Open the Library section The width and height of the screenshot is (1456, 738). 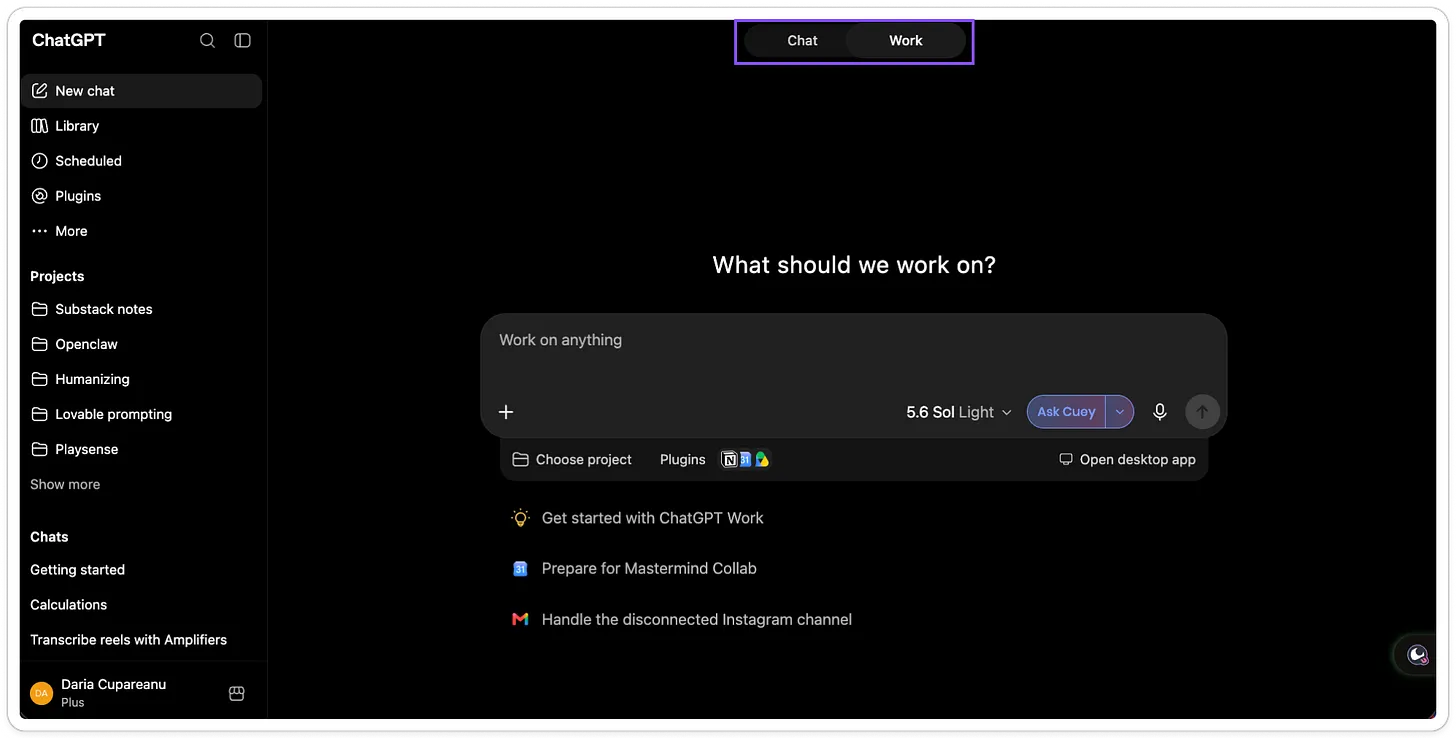141,126
